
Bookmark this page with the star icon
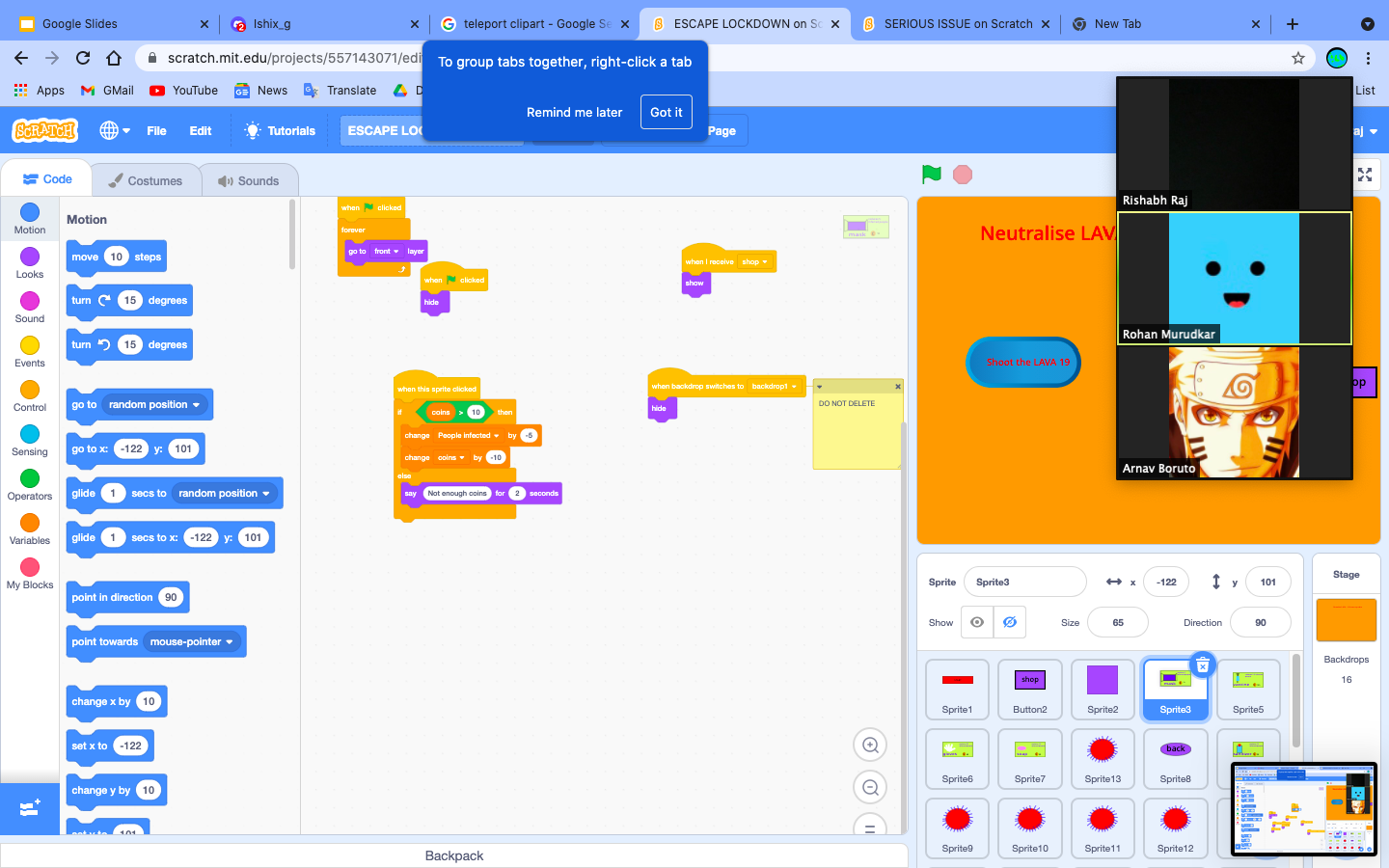coord(1298,58)
